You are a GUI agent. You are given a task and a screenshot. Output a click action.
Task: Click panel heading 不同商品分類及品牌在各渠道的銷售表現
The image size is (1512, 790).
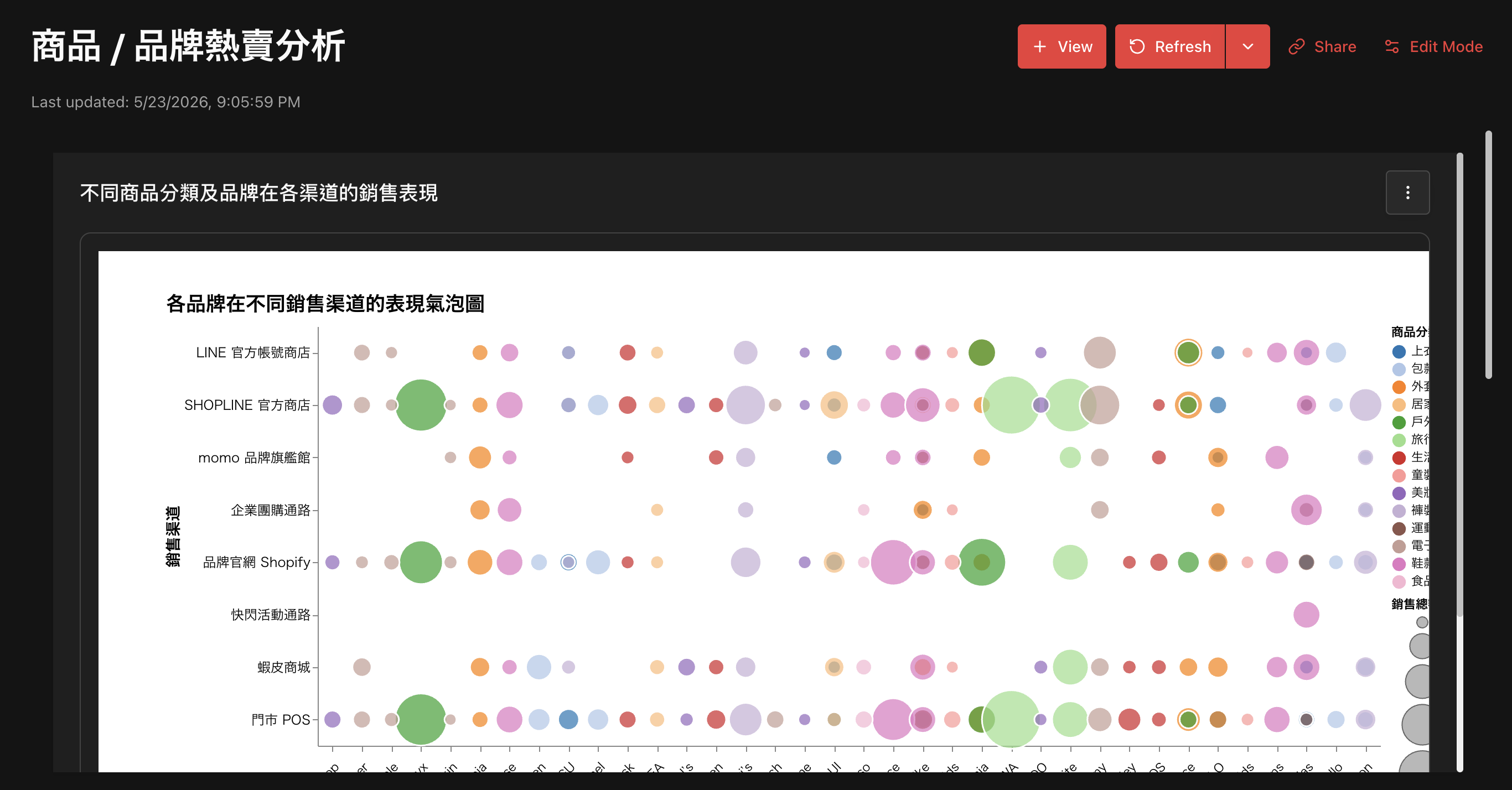[x=259, y=193]
